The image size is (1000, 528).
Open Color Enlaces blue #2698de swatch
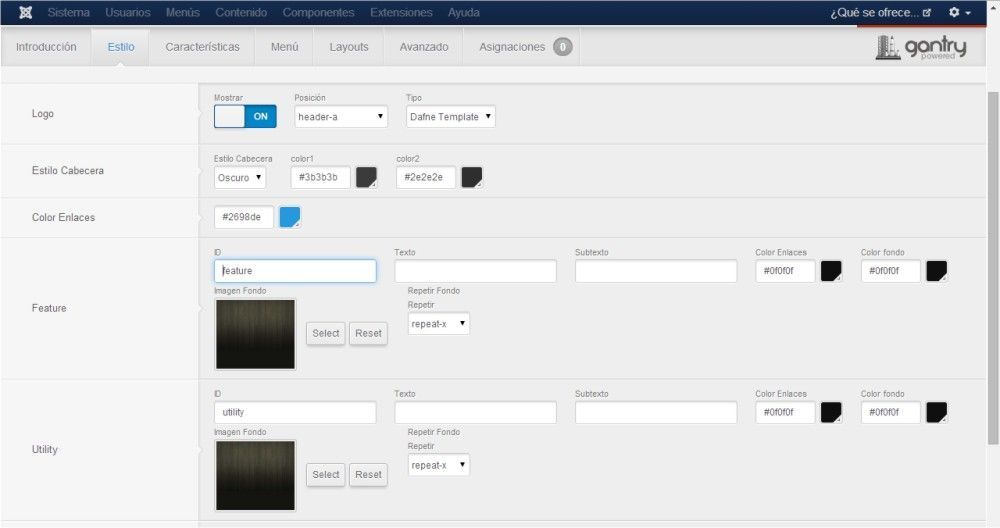pyautogui.click(x=290, y=217)
